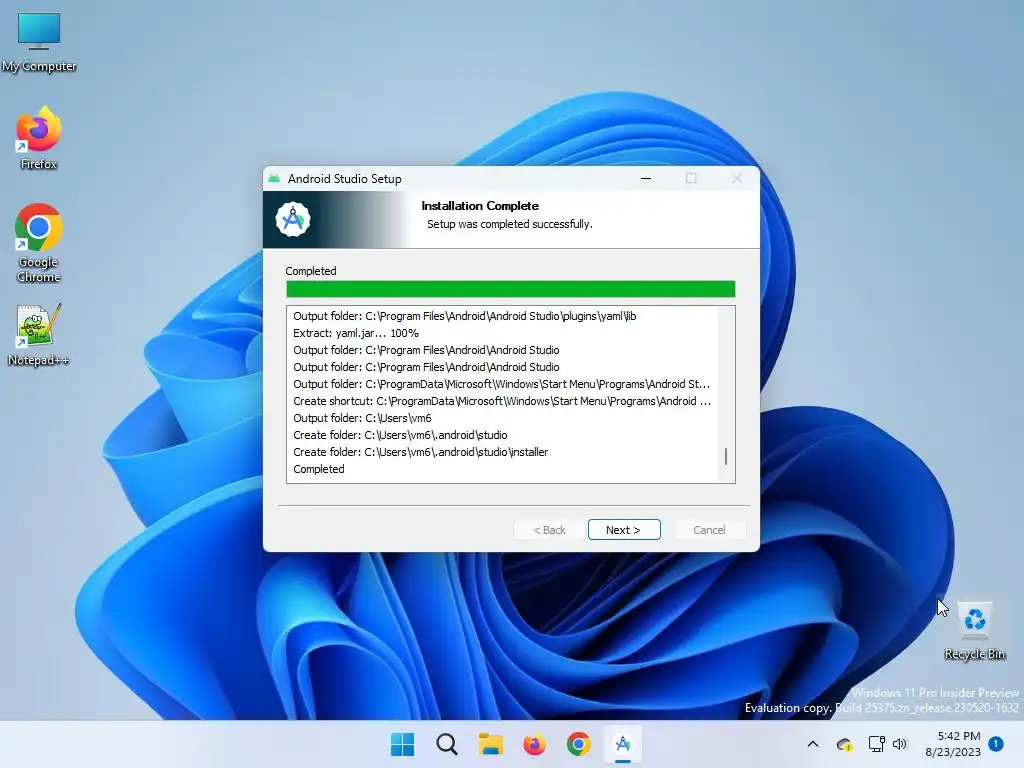Open the clock and date flyout
This screenshot has width=1024, height=768.
click(953, 744)
